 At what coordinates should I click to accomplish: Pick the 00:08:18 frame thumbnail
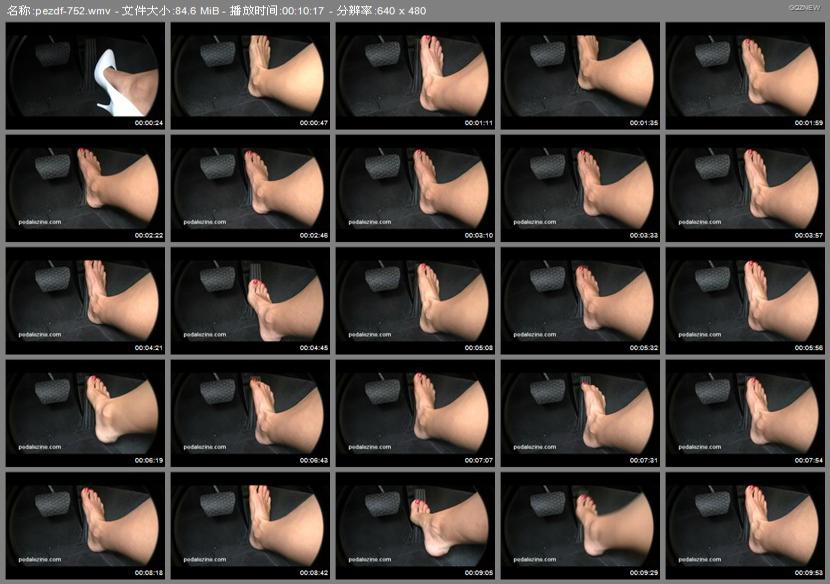click(x=85, y=526)
